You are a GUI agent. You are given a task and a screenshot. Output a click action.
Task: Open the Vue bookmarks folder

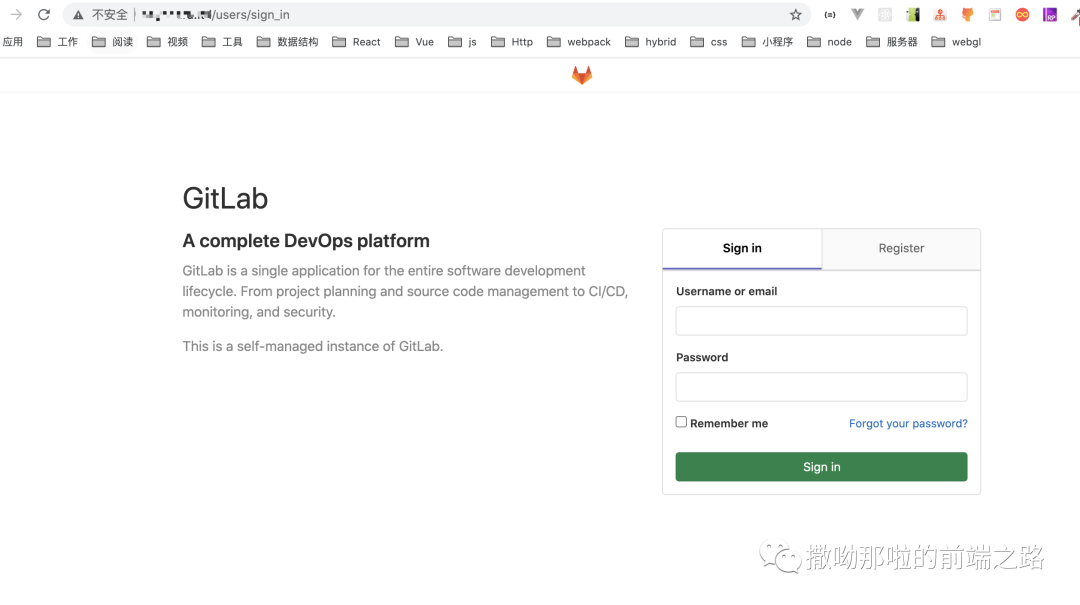(415, 42)
